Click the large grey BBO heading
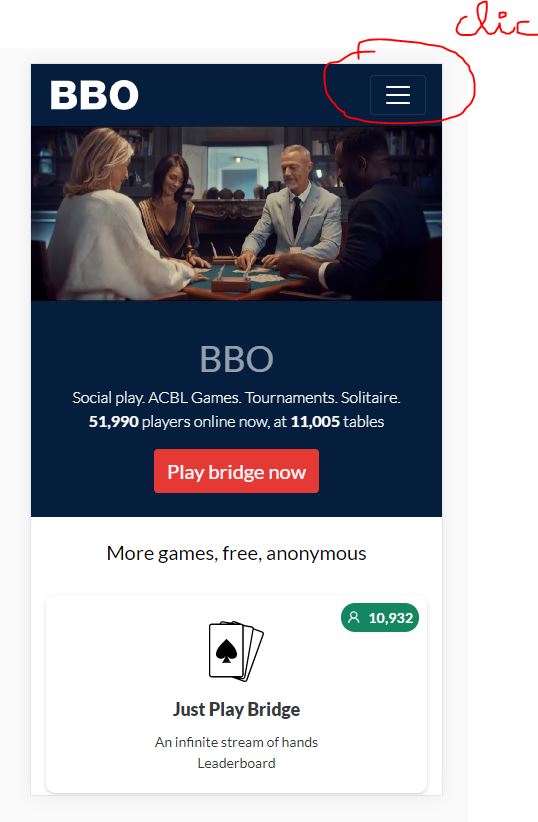Viewport: 538px width, 822px height. click(236, 359)
